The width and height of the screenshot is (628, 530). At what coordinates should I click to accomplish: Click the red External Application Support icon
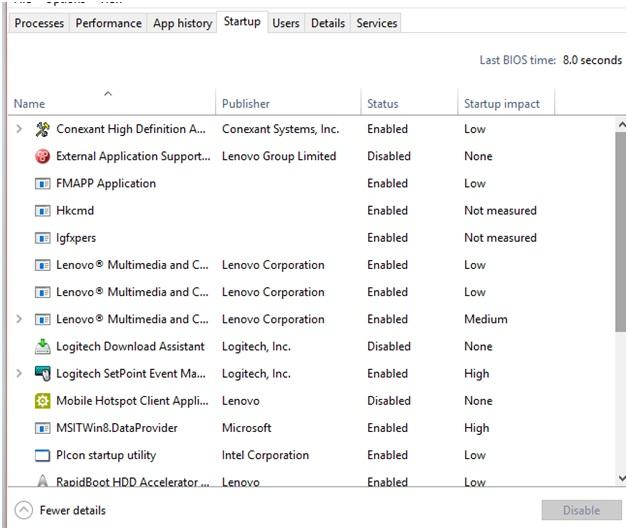pyautogui.click(x=42, y=156)
